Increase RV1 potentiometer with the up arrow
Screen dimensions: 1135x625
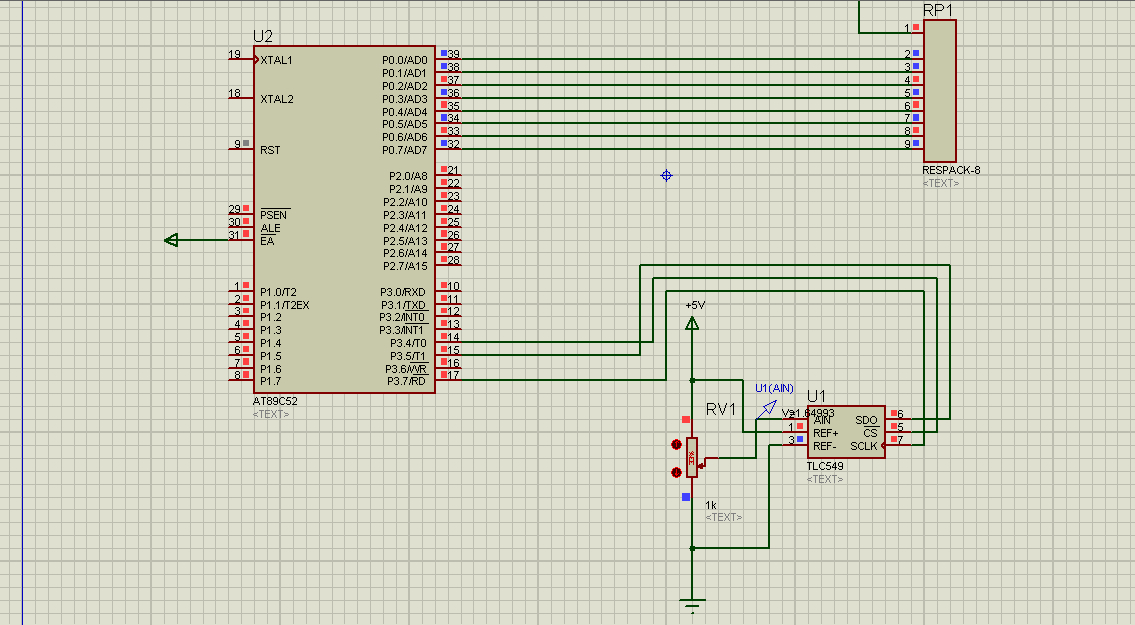[676, 444]
